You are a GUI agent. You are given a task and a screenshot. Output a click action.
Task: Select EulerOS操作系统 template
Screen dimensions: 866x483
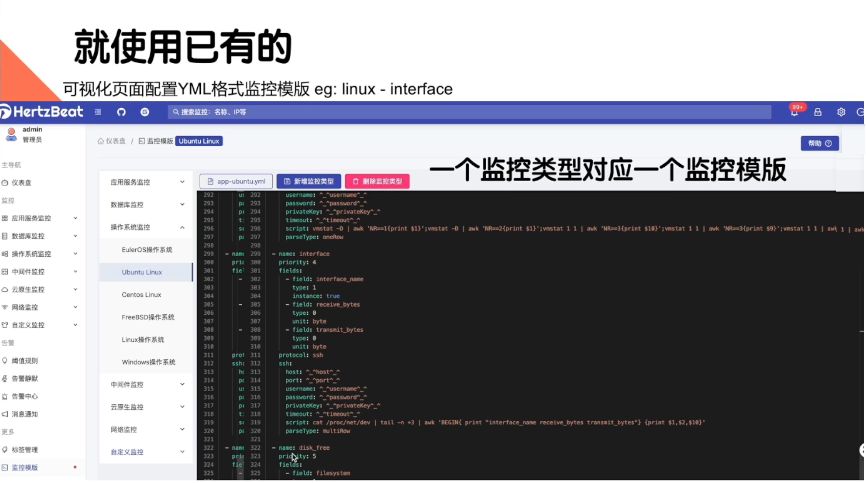coord(146,250)
